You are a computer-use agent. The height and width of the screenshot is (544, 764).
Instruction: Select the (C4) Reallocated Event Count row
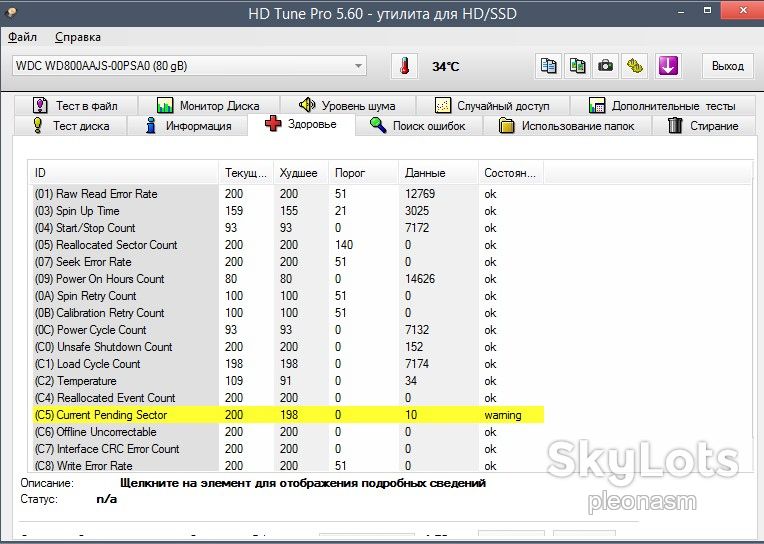[x=288, y=398]
